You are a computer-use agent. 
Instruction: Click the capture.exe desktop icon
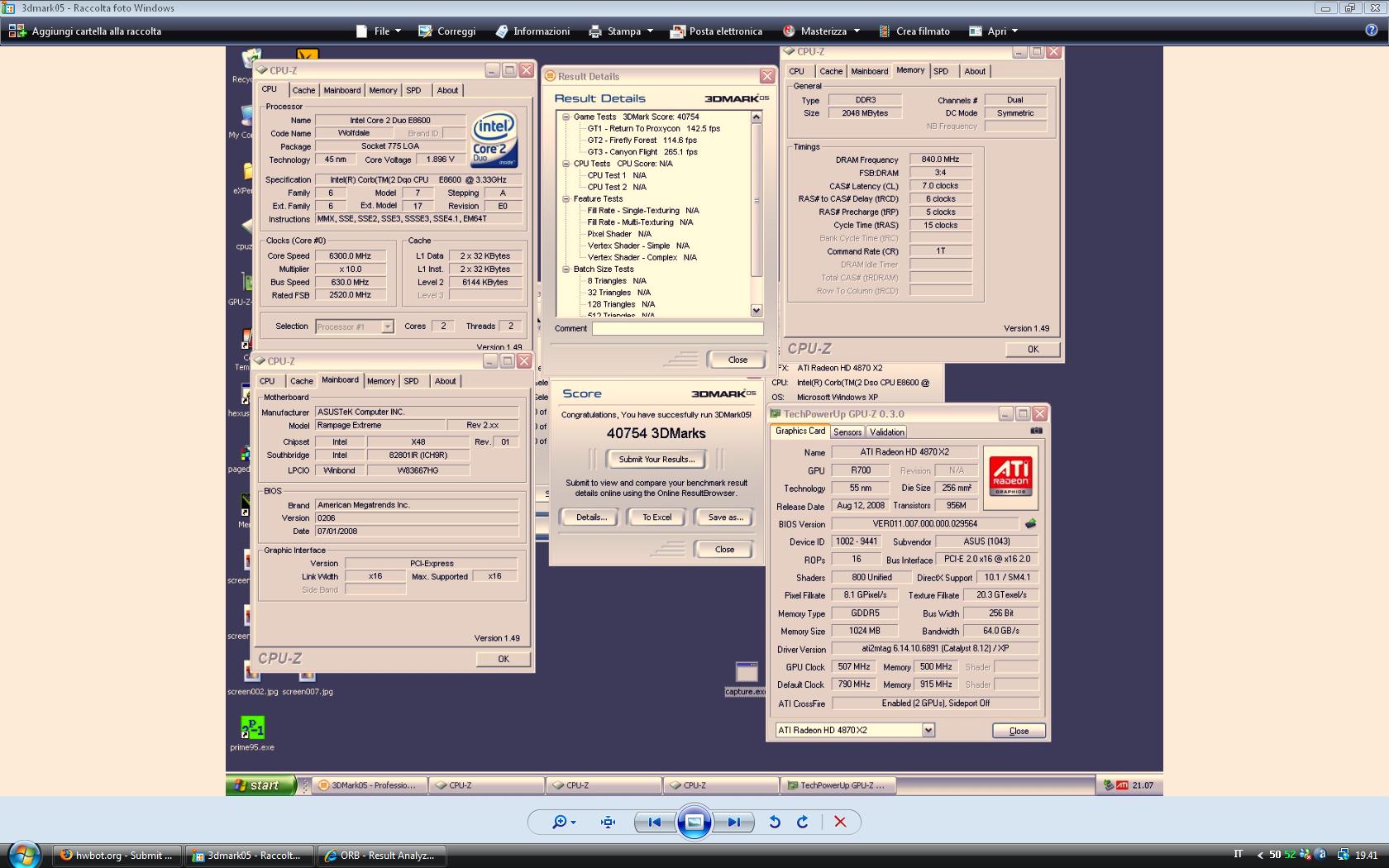[x=746, y=679]
